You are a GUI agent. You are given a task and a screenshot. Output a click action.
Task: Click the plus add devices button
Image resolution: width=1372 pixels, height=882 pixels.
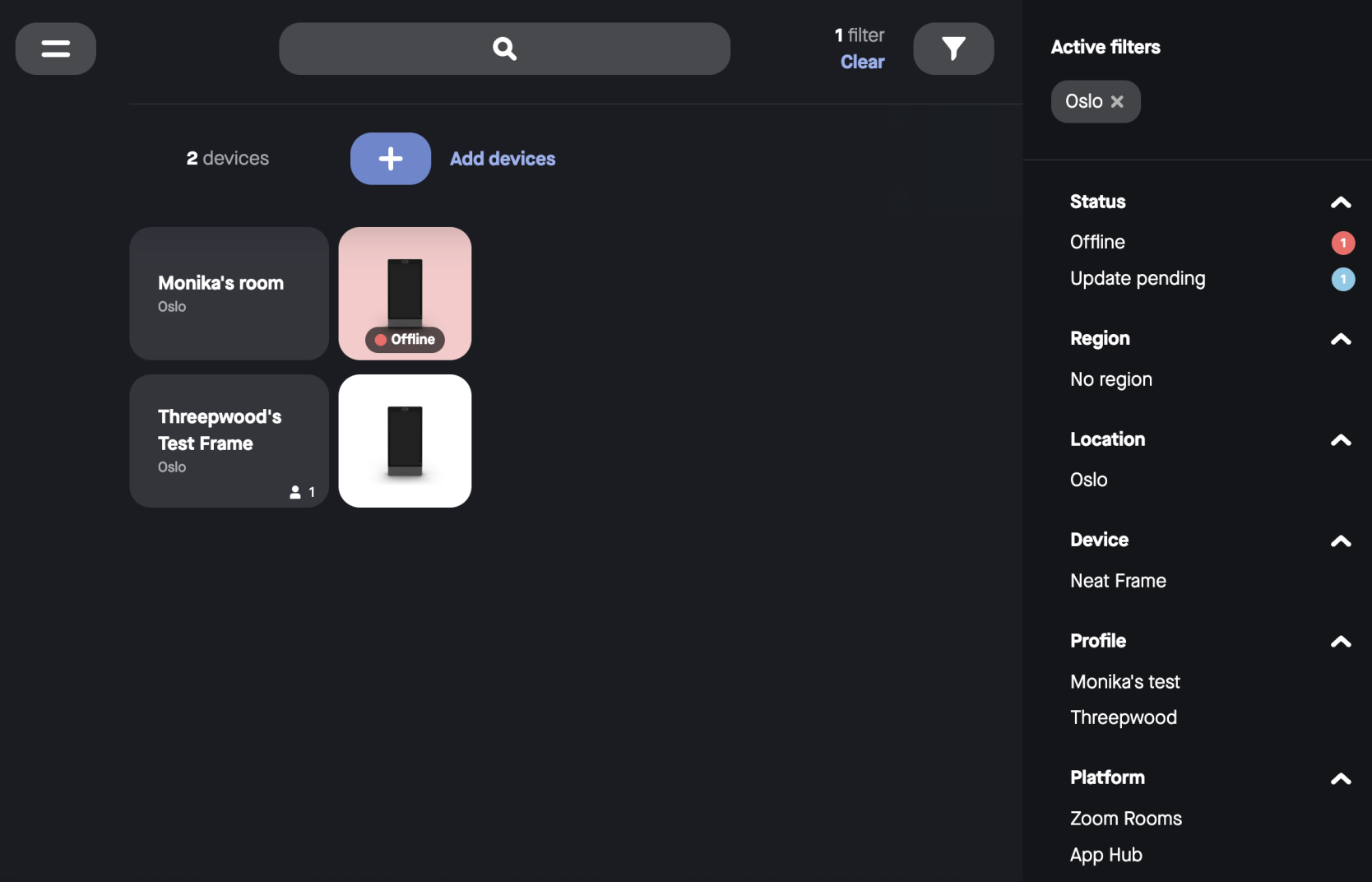tap(390, 159)
